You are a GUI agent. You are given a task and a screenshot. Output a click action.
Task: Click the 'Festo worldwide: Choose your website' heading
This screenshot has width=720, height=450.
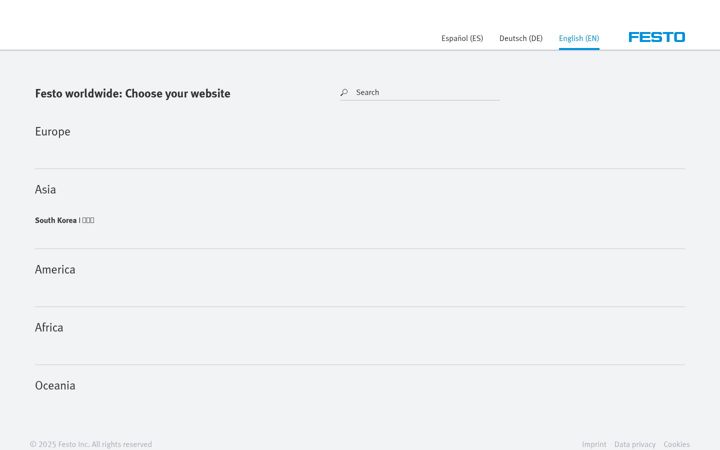133,94
